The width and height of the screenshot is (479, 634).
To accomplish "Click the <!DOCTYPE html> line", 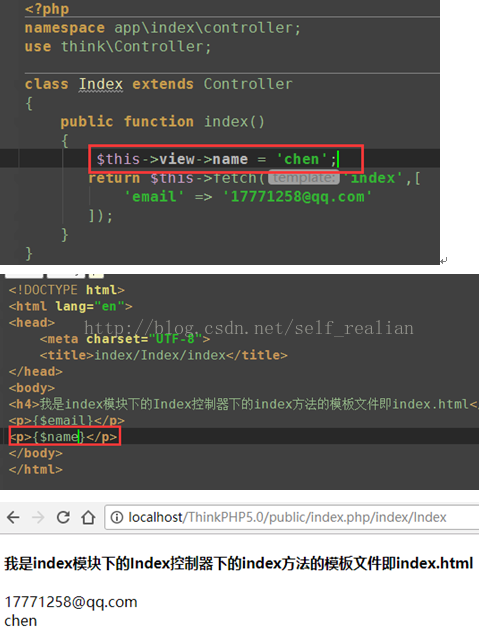I will (x=67, y=290).
